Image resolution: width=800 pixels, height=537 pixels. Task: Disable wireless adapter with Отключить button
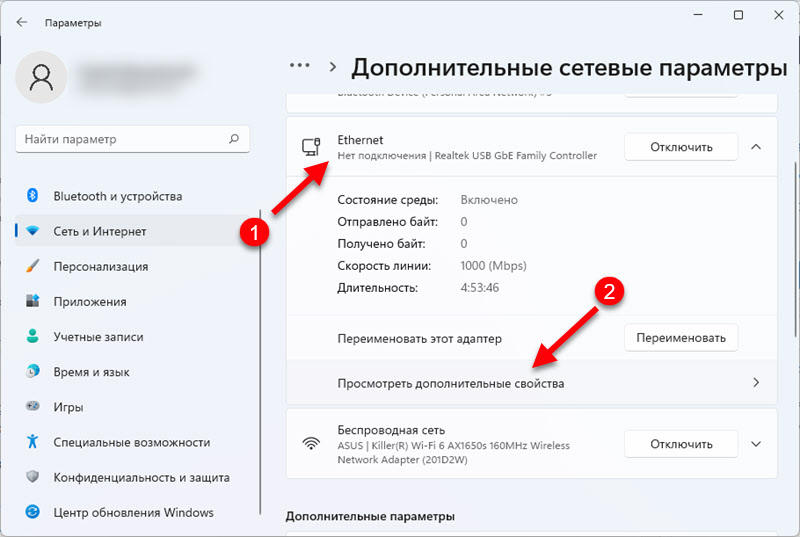681,443
